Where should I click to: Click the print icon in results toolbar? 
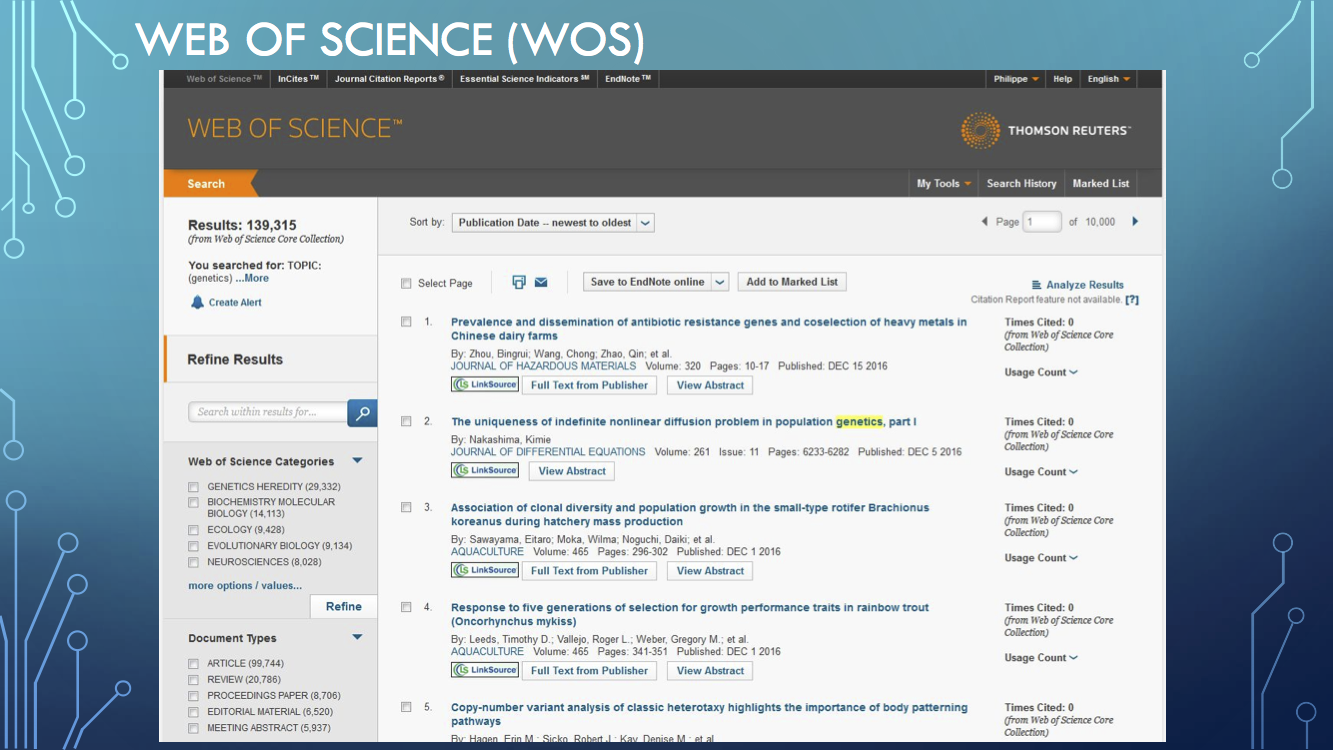click(519, 282)
